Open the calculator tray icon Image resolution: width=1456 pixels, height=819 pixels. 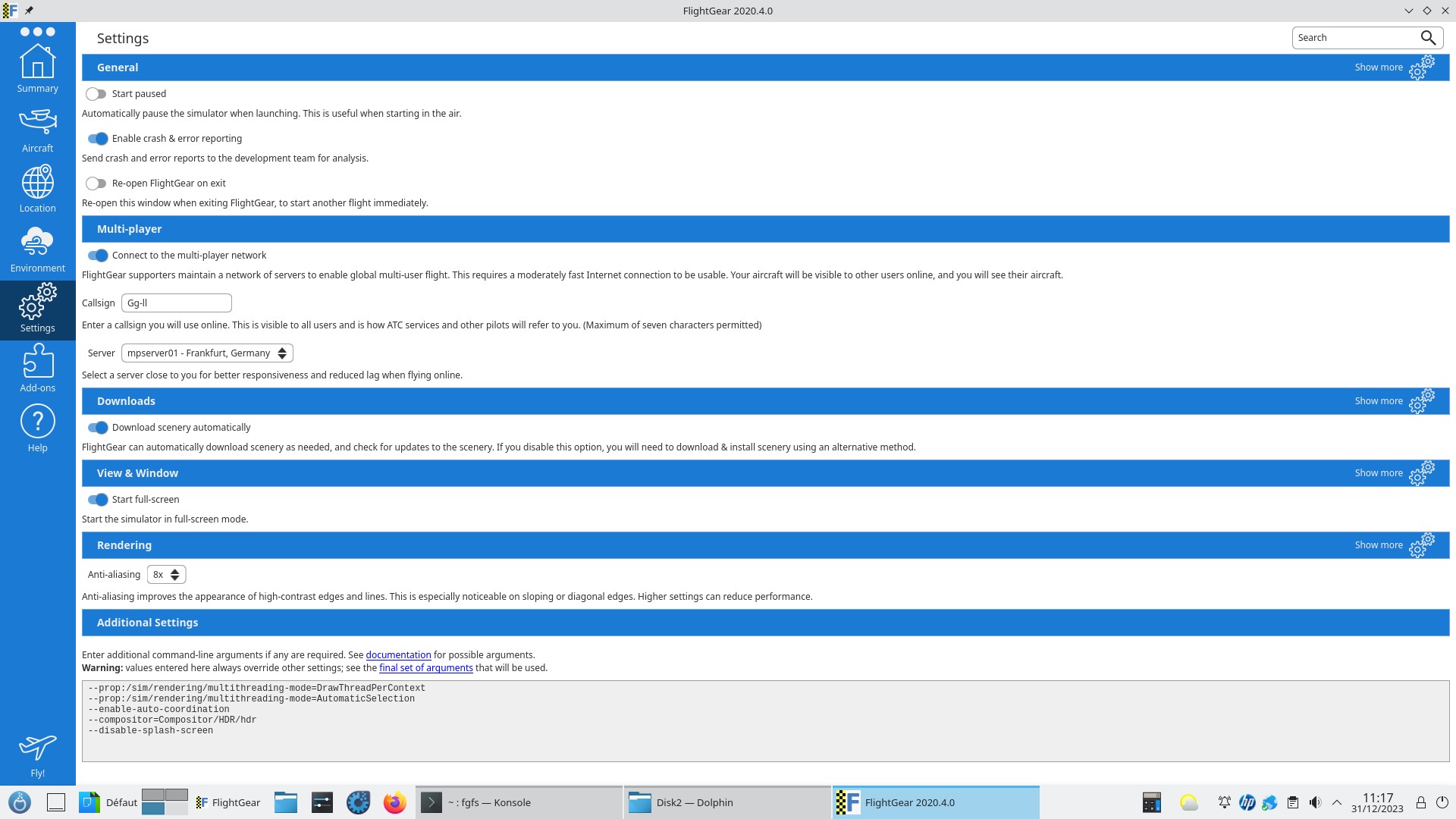pos(1152,802)
